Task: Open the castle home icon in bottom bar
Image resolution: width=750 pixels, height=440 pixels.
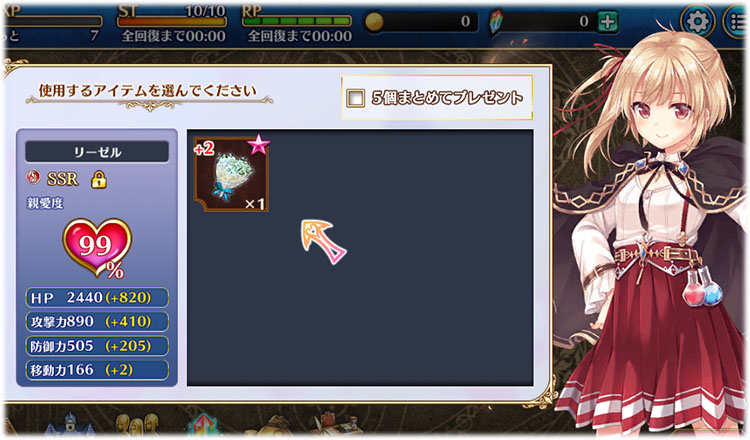Action: [x=69, y=425]
